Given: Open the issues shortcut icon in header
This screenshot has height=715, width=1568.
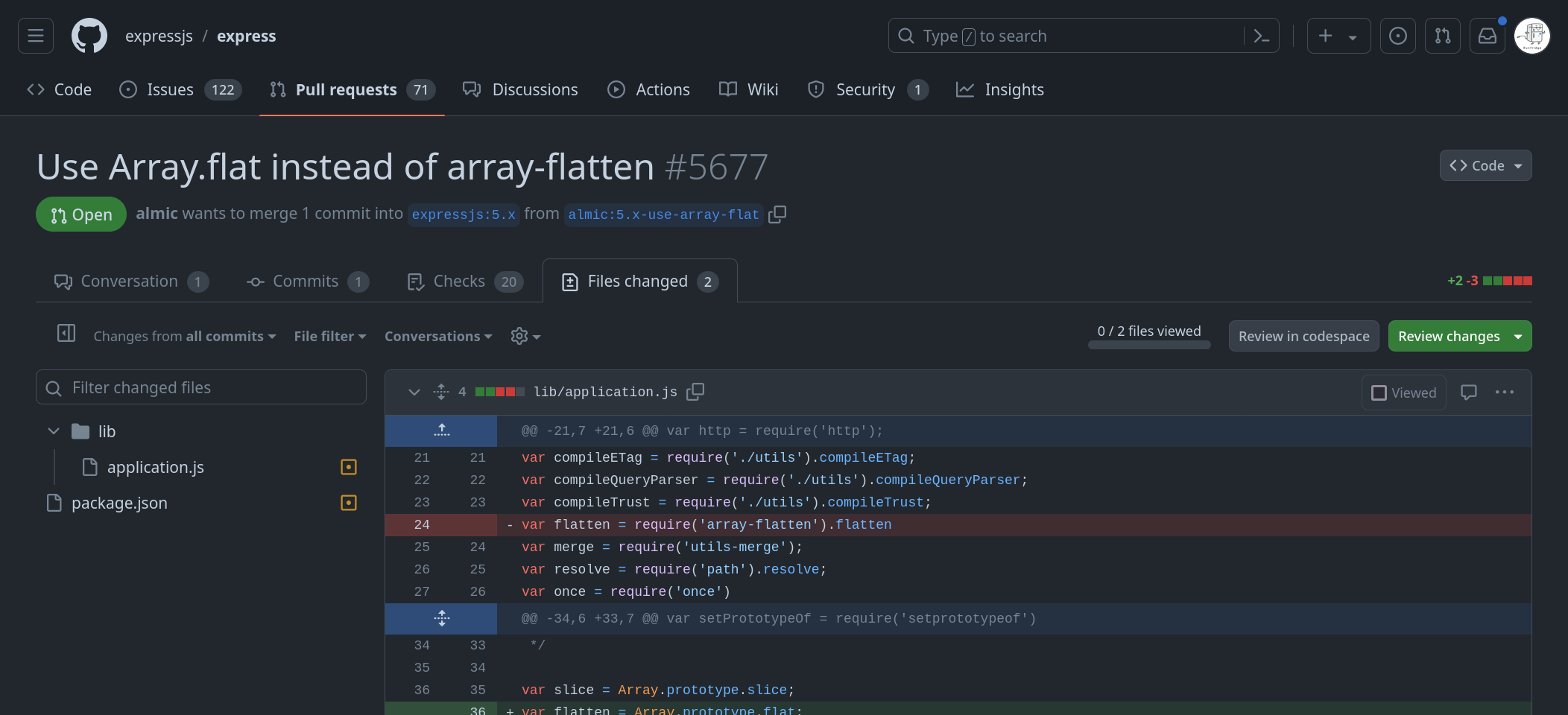Looking at the screenshot, I should pos(1398,36).
